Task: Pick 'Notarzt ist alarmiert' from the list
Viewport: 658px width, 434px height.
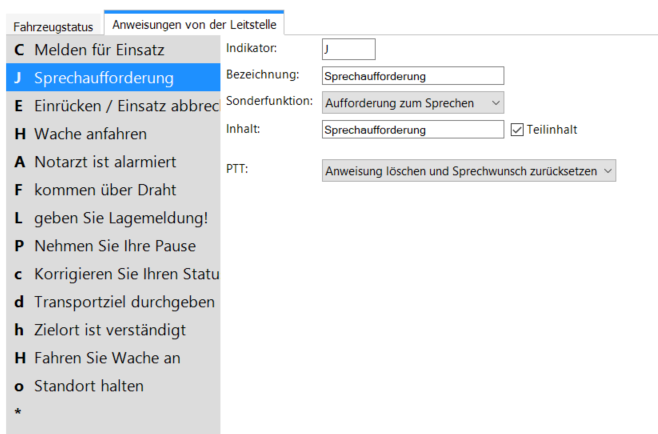Action: click(x=113, y=162)
